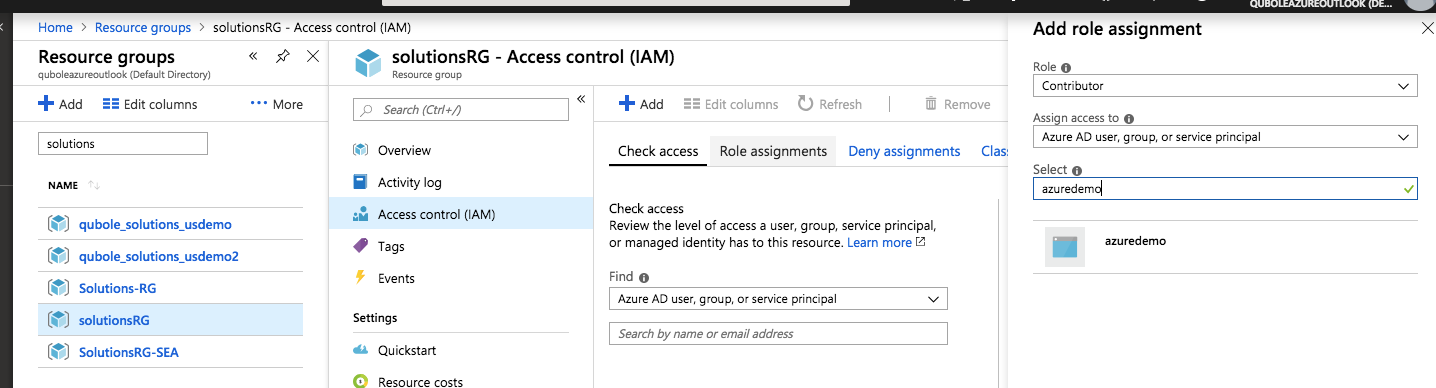Click Add in the IAM toolbar
The image size is (1436, 388).
[x=641, y=104]
